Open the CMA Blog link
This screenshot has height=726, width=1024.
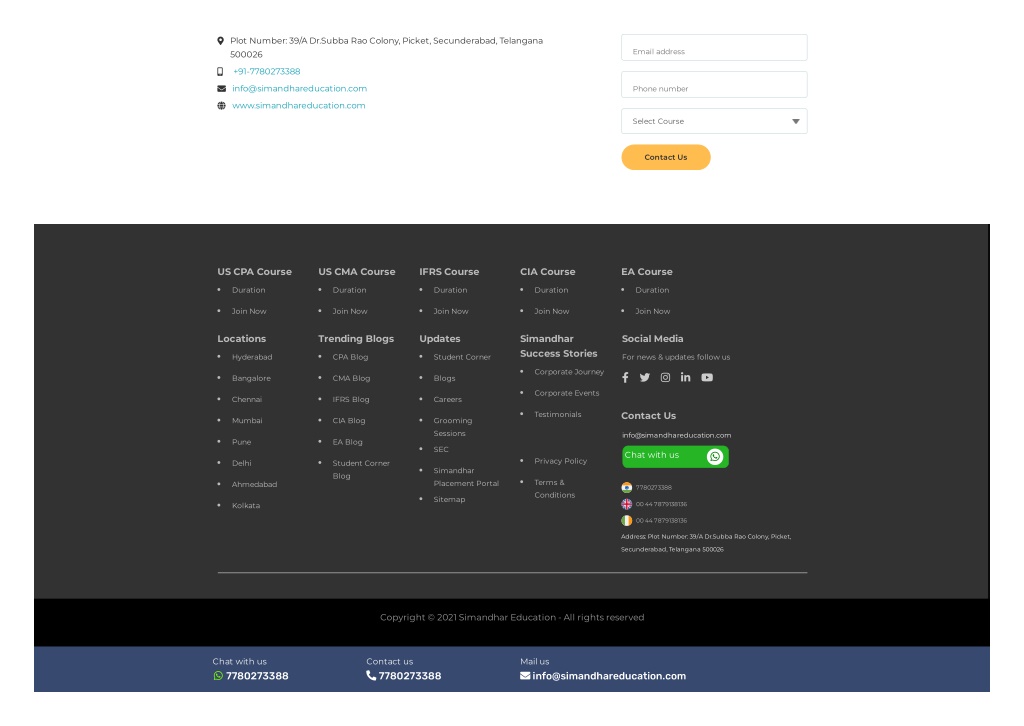click(x=351, y=378)
